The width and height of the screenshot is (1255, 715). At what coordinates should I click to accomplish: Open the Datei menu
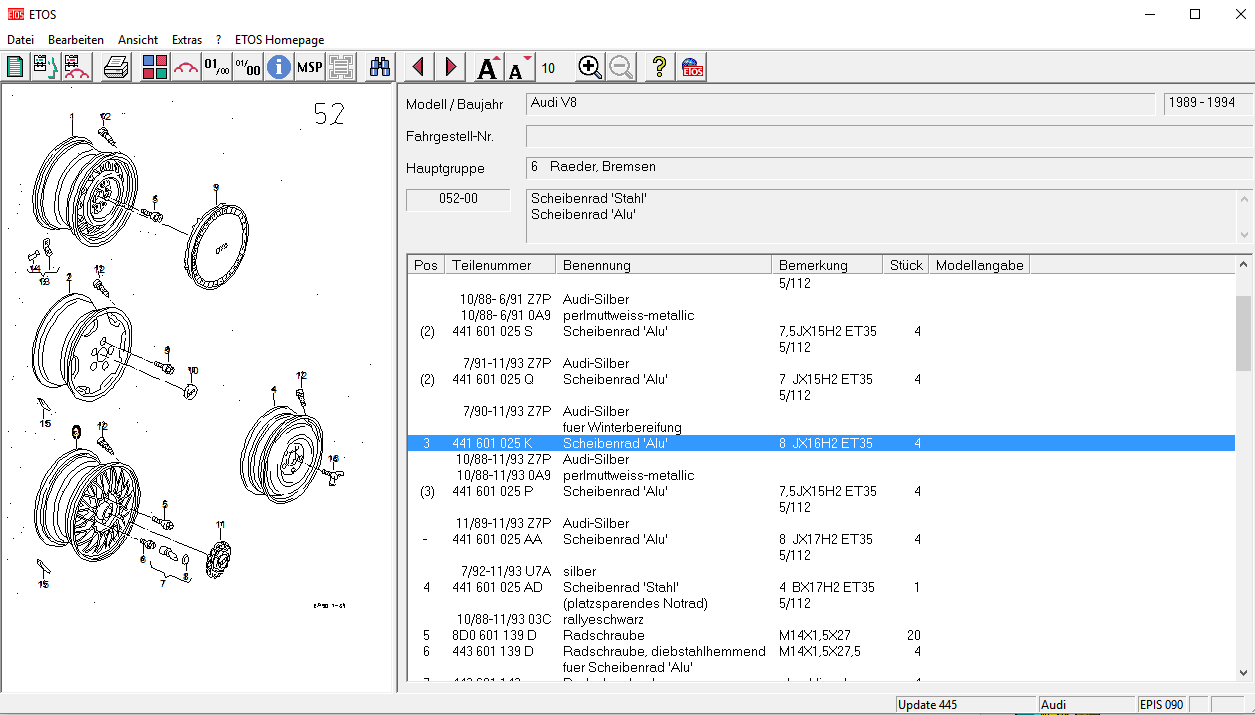click(20, 40)
